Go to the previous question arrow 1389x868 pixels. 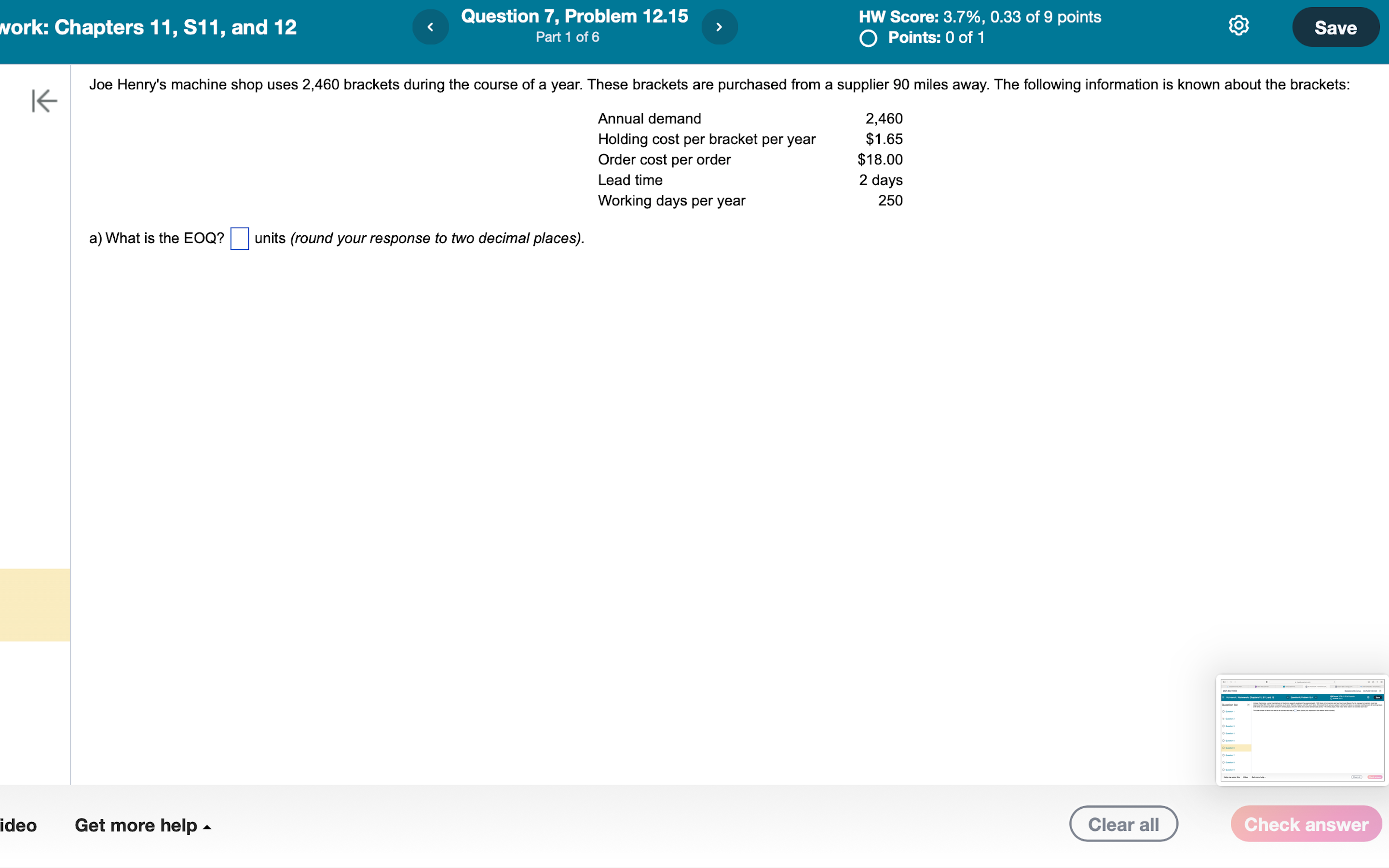click(x=430, y=27)
